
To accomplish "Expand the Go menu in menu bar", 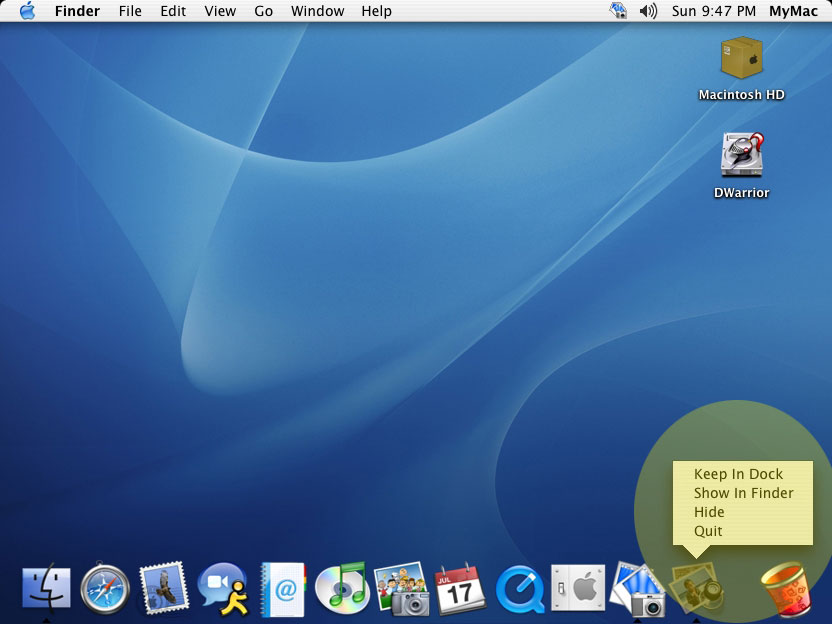I will click(263, 11).
